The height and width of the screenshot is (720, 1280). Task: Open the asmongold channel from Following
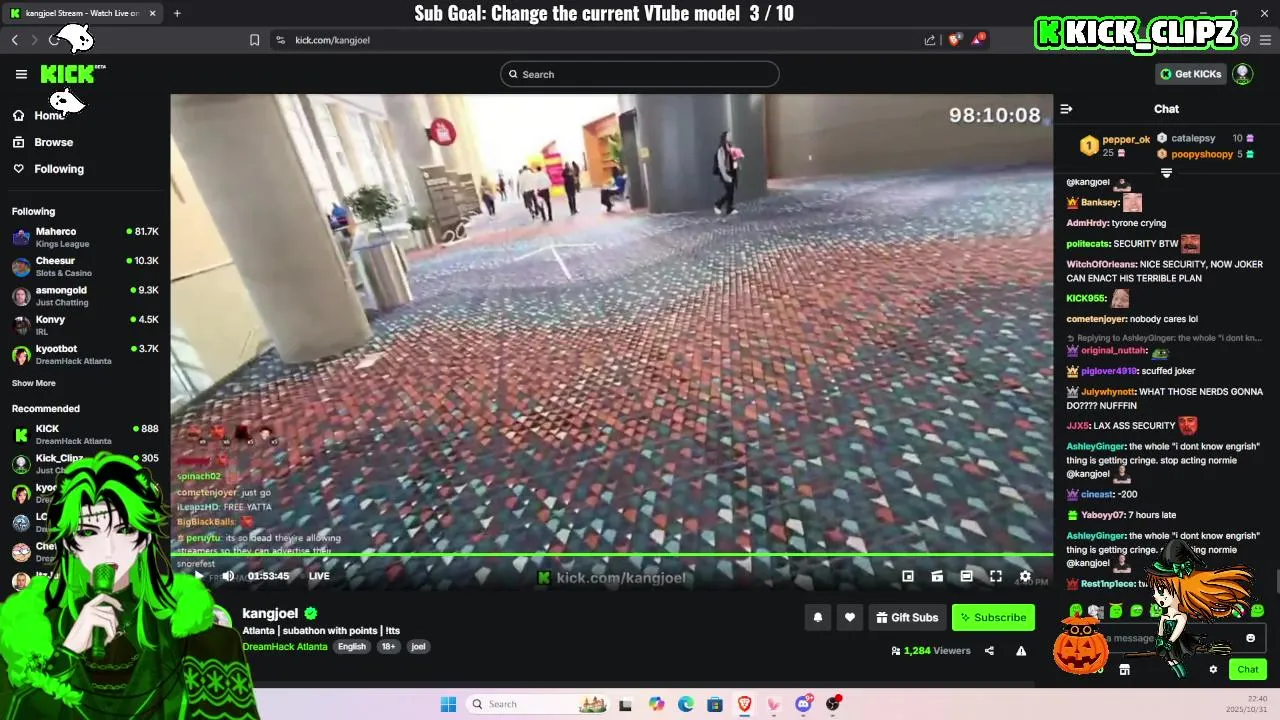pyautogui.click(x=85, y=295)
